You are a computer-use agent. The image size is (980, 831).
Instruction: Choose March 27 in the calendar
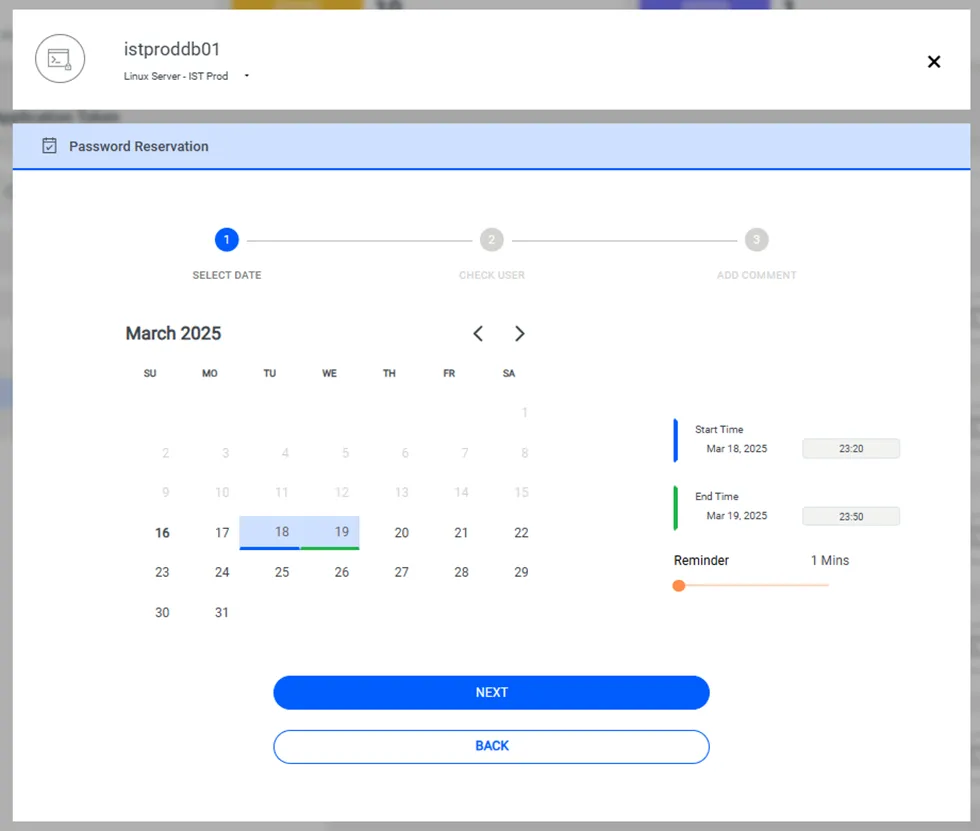(x=401, y=572)
